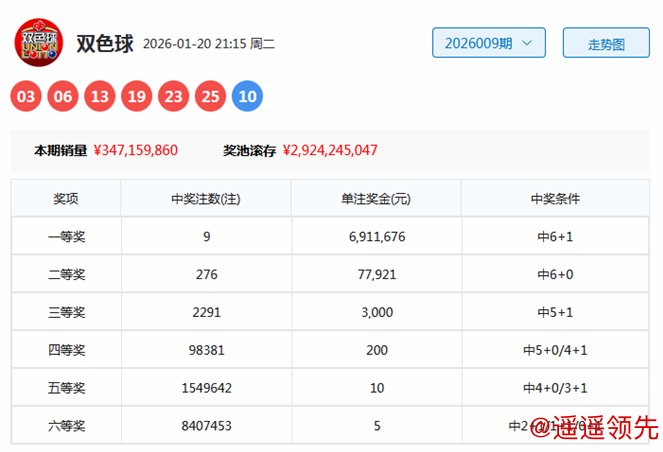The image size is (663, 452).
Task: Click the 奖项 column header
Action: point(66,199)
